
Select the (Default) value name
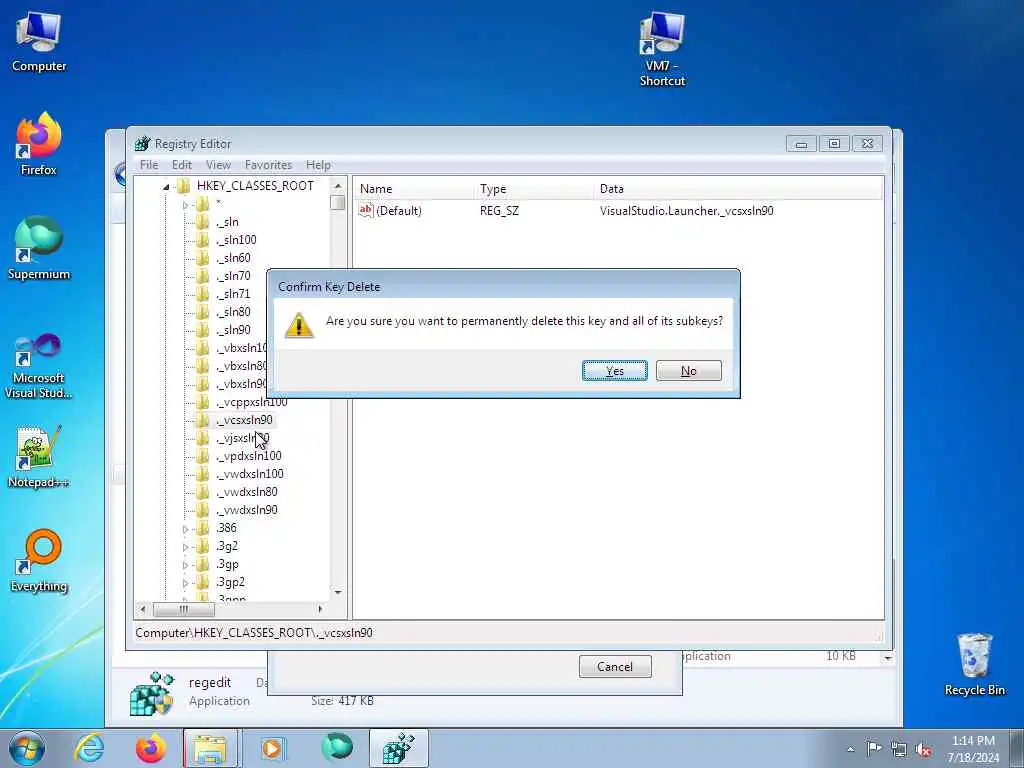[399, 211]
